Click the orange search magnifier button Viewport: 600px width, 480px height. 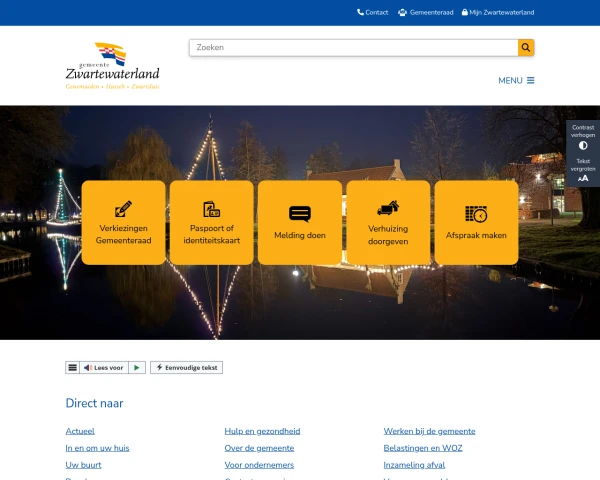pyautogui.click(x=526, y=48)
